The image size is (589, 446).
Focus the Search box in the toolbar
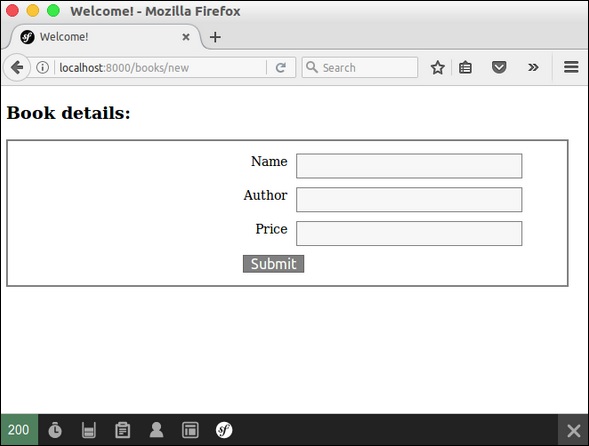pyautogui.click(x=360, y=68)
